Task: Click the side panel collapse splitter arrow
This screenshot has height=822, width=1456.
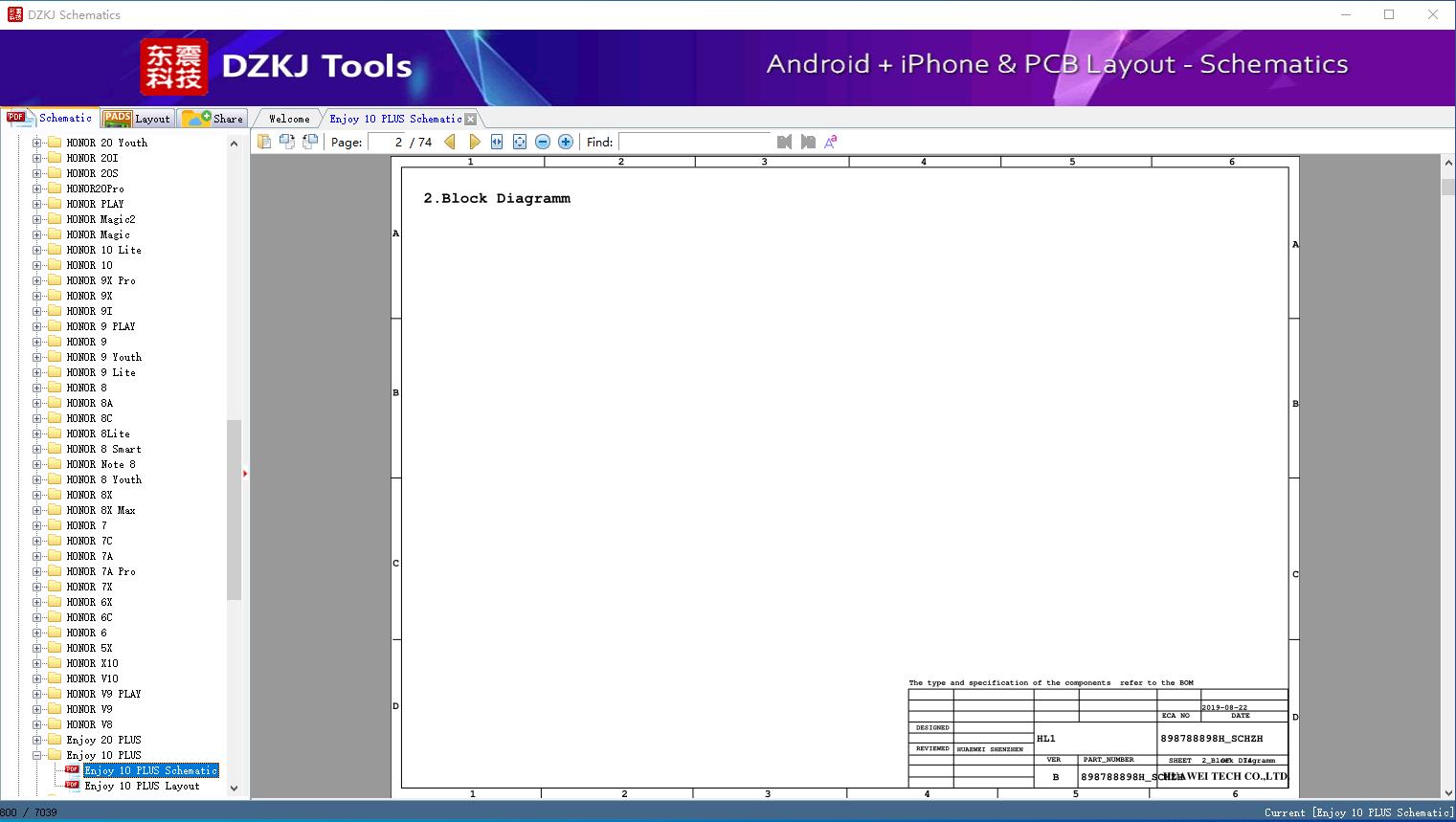Action: tap(245, 474)
